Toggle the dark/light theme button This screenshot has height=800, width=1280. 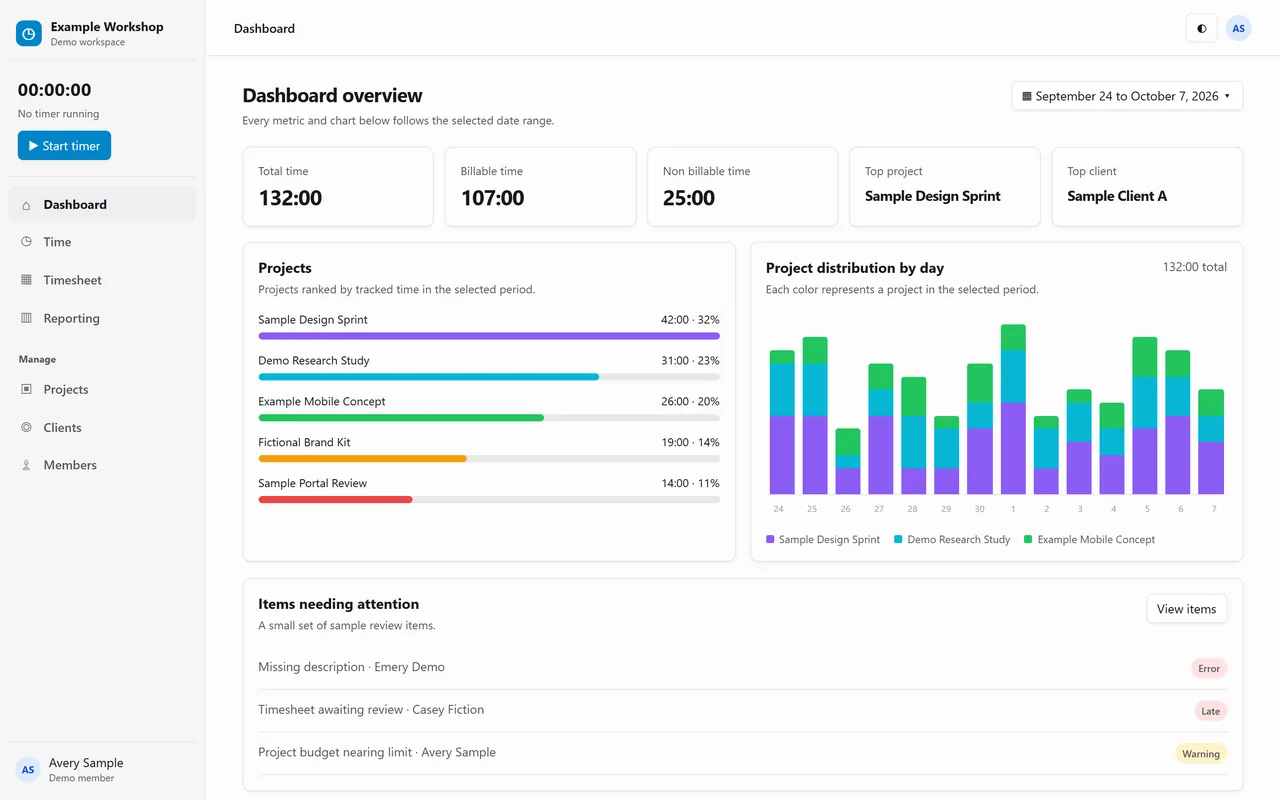pos(1201,28)
